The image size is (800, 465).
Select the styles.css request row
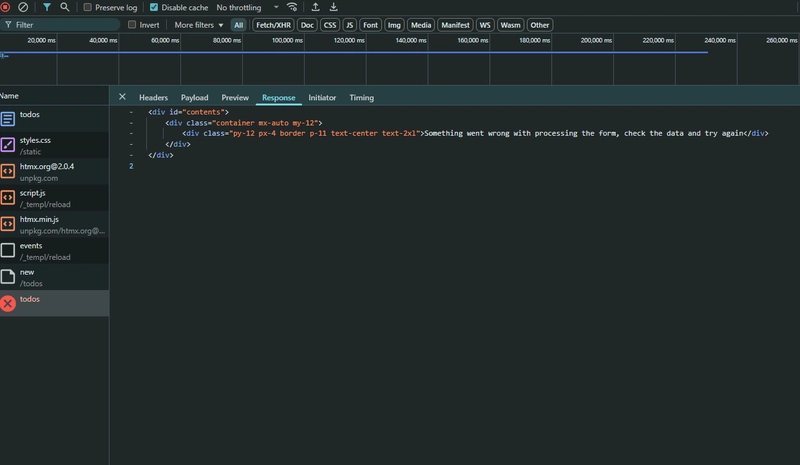[x=54, y=145]
